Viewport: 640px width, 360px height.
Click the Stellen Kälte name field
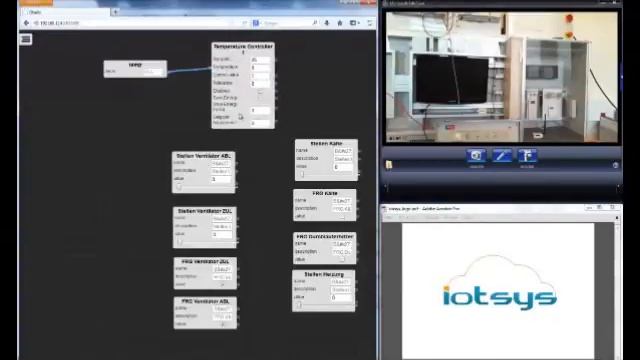pos(343,151)
